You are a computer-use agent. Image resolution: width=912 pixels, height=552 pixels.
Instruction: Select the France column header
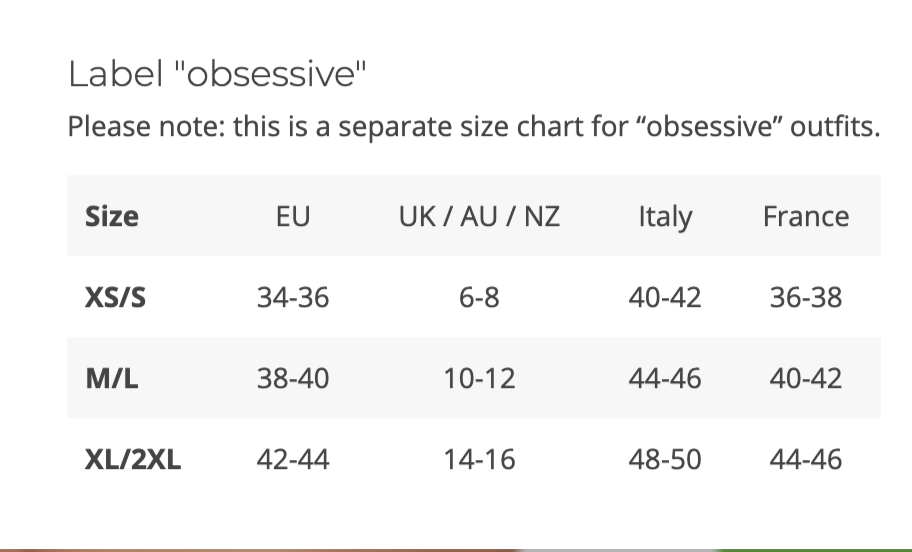[x=805, y=216]
